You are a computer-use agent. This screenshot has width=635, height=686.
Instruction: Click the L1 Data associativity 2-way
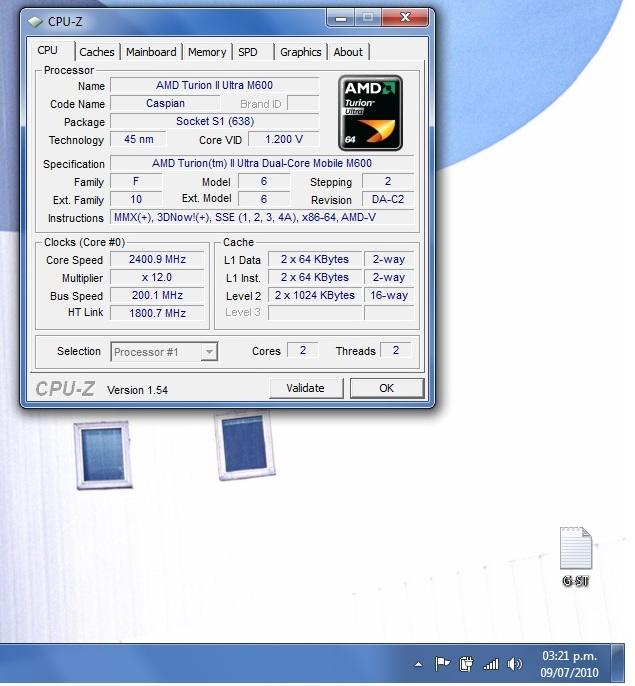tap(389, 259)
